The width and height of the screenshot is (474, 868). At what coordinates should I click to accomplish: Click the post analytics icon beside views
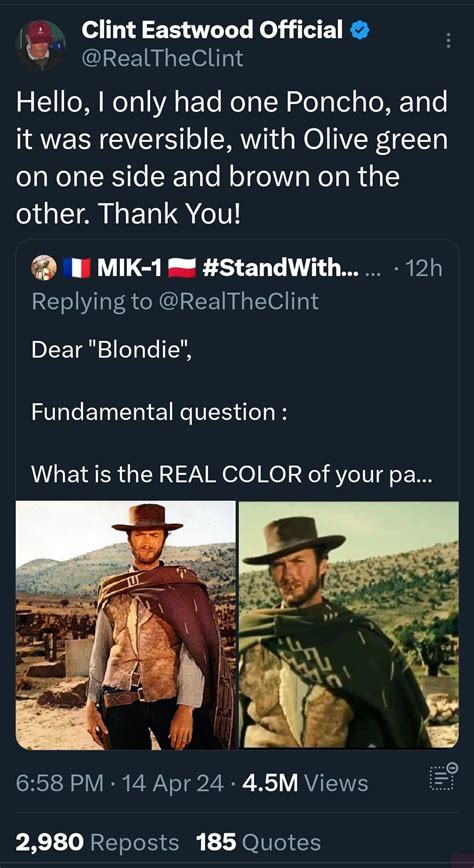(x=443, y=775)
